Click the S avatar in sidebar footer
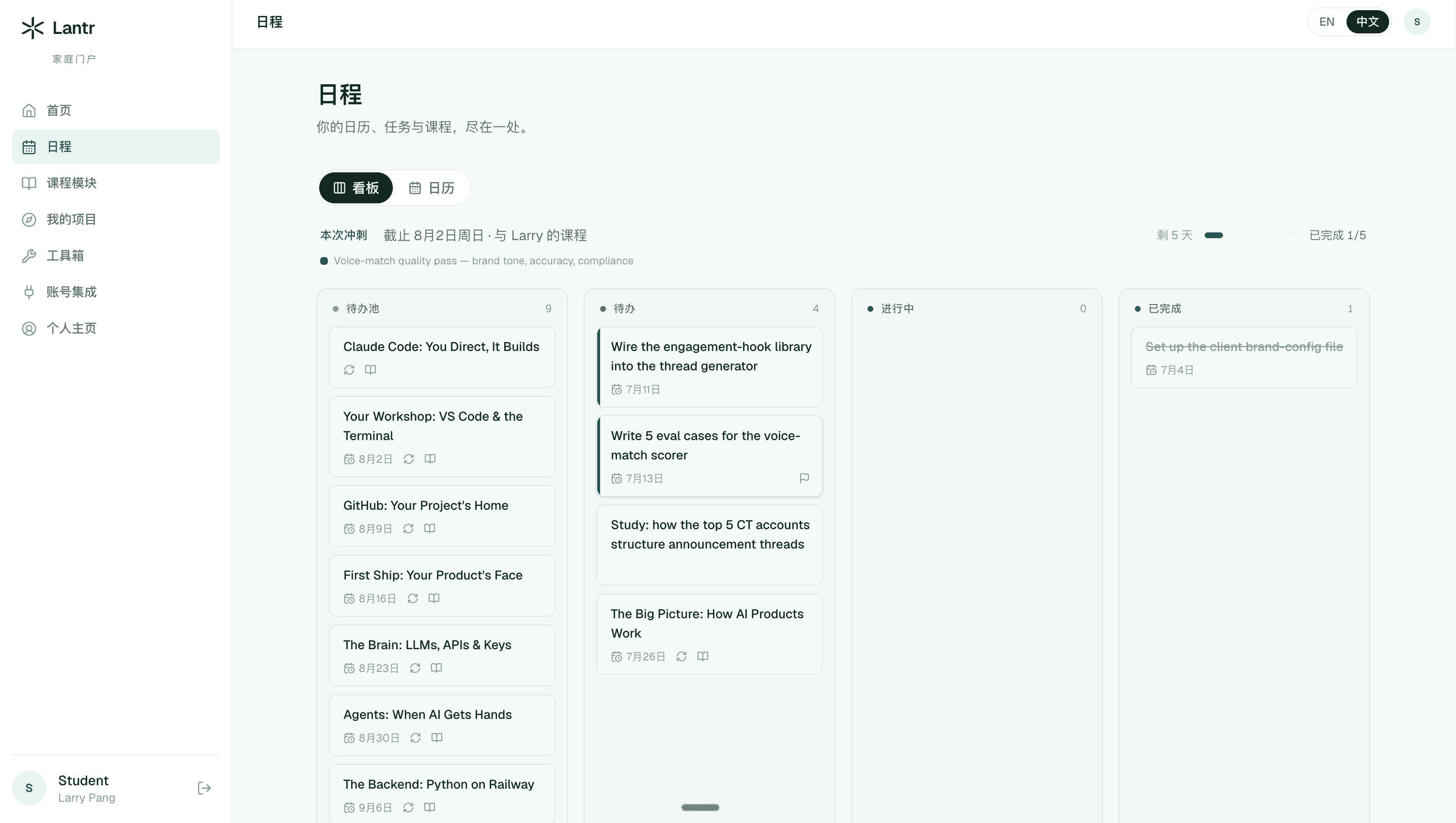 [x=29, y=788]
